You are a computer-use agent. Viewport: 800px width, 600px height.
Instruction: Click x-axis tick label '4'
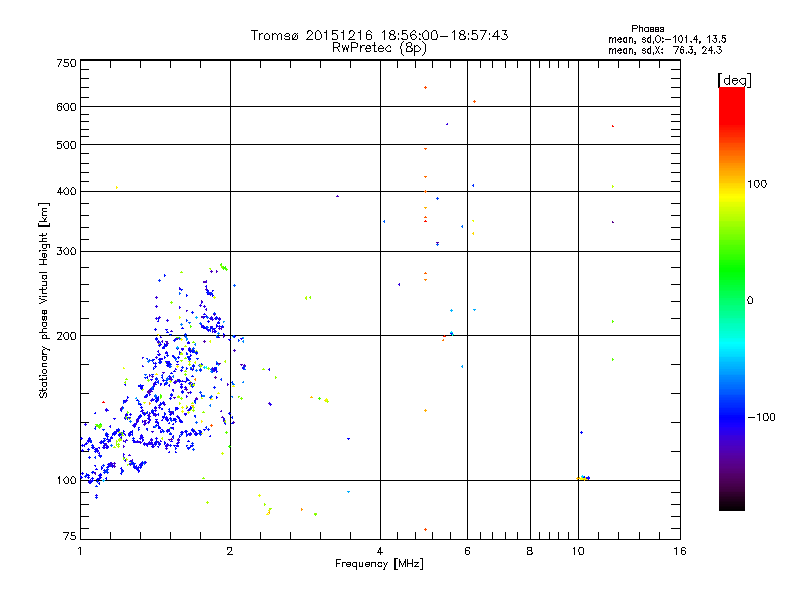click(x=380, y=551)
